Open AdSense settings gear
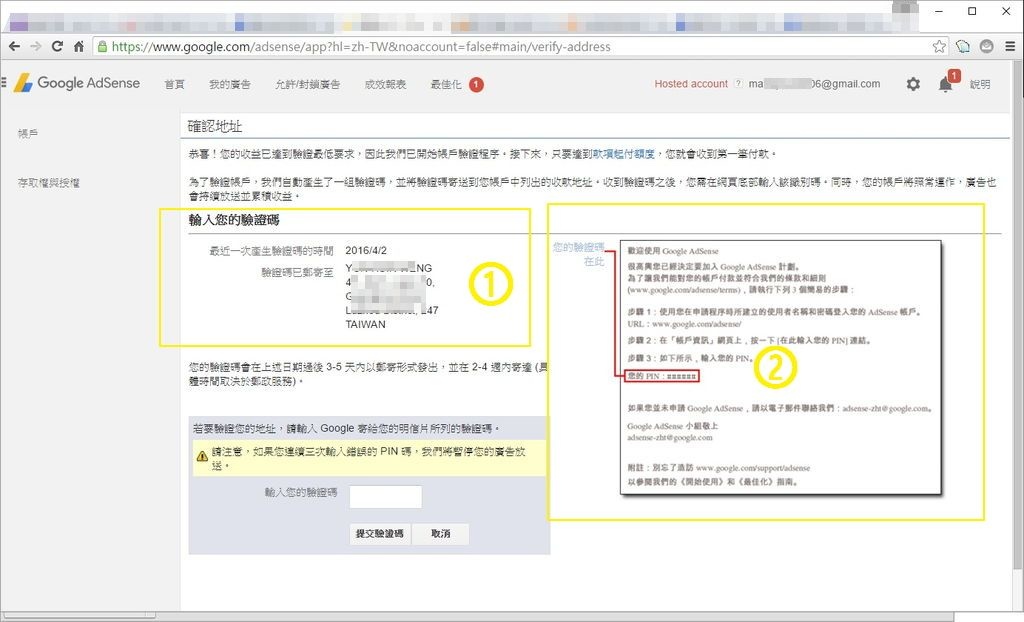1024x622 pixels. coord(913,84)
